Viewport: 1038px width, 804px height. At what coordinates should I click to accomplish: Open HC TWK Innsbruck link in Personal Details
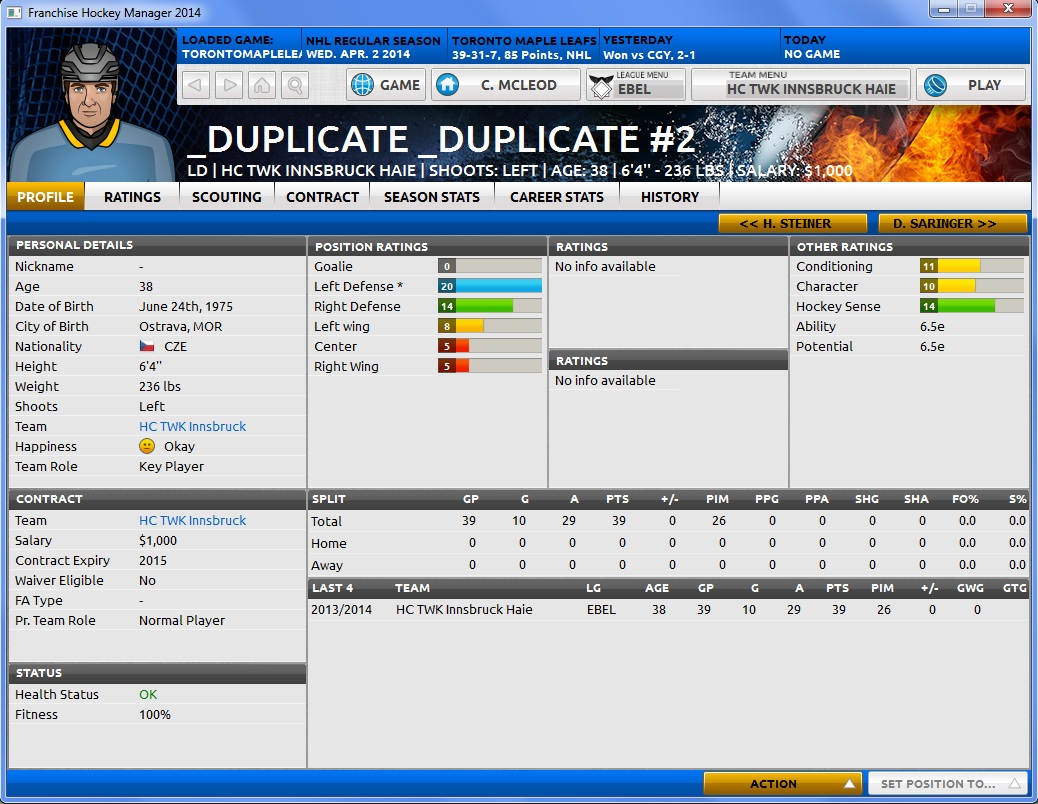pyautogui.click(x=193, y=427)
